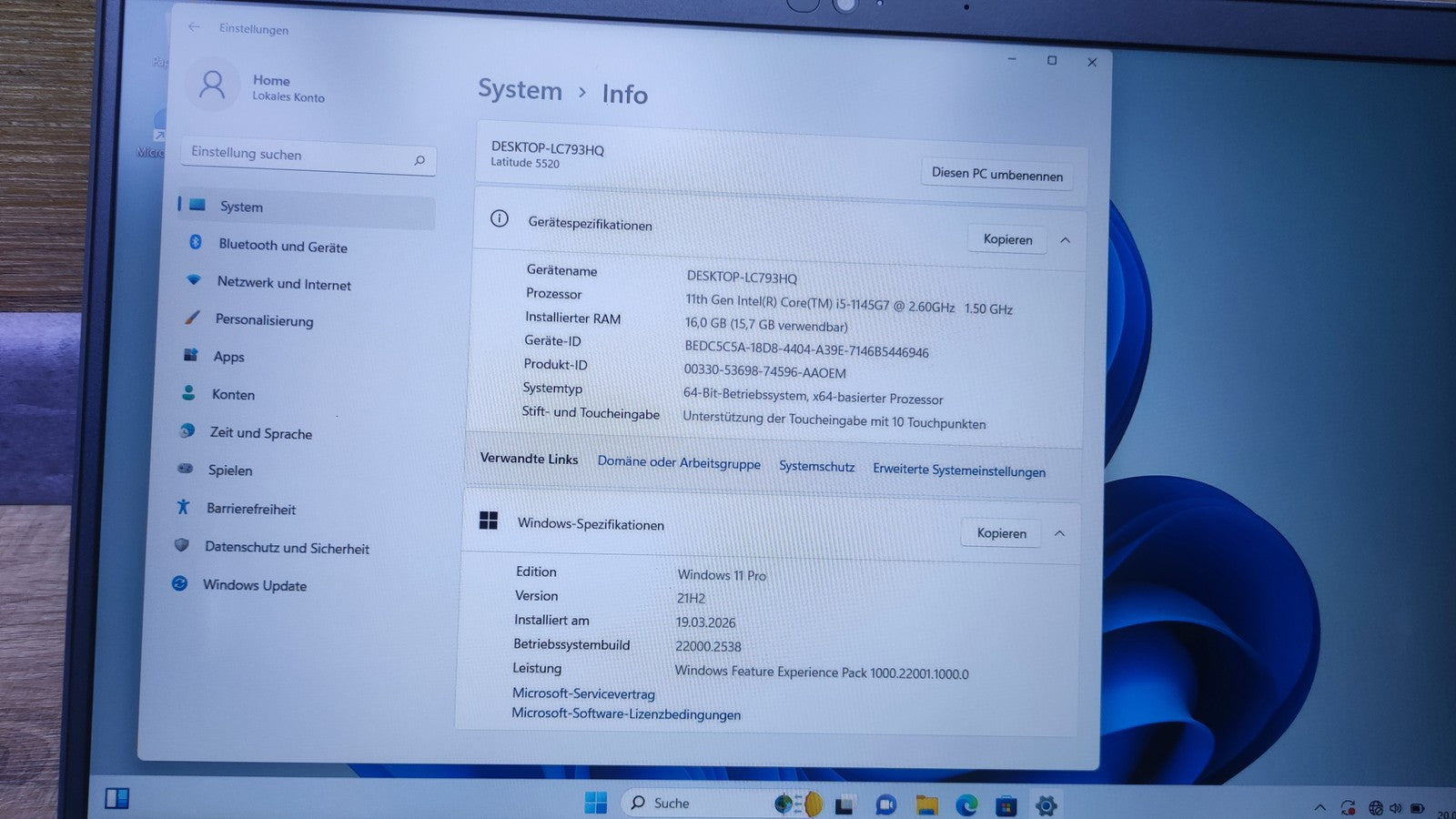Open the Microsoft-Servicevertrag link
This screenshot has width=1456, height=819.
583,693
